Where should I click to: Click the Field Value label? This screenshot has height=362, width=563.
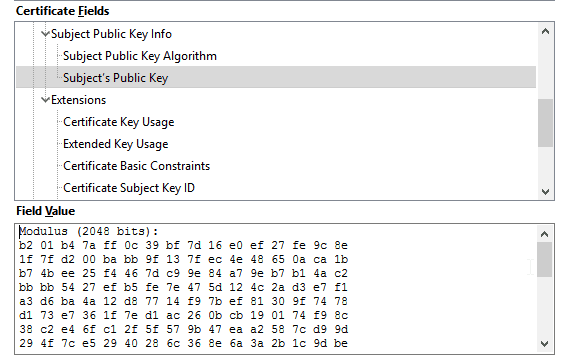(46, 211)
